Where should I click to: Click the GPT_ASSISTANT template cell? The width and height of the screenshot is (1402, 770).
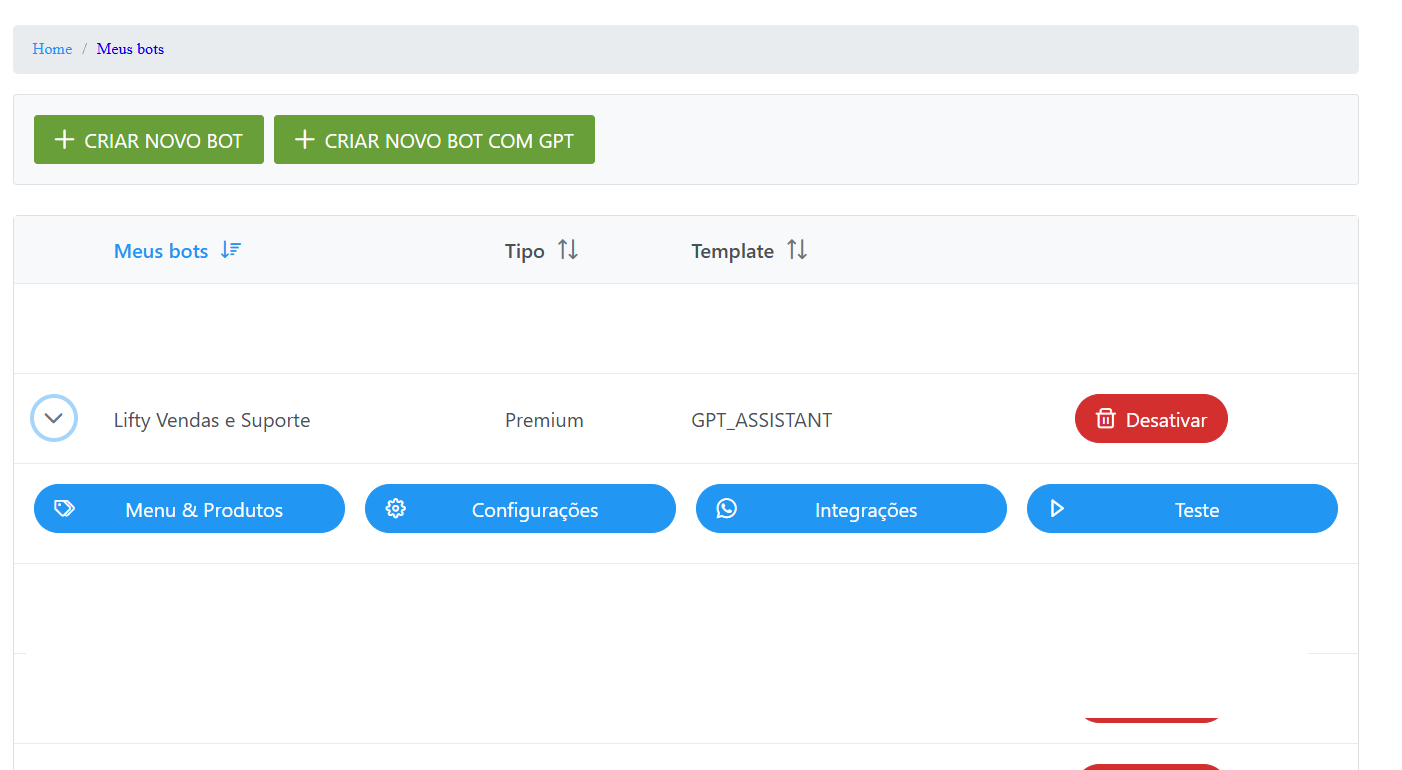pos(761,420)
